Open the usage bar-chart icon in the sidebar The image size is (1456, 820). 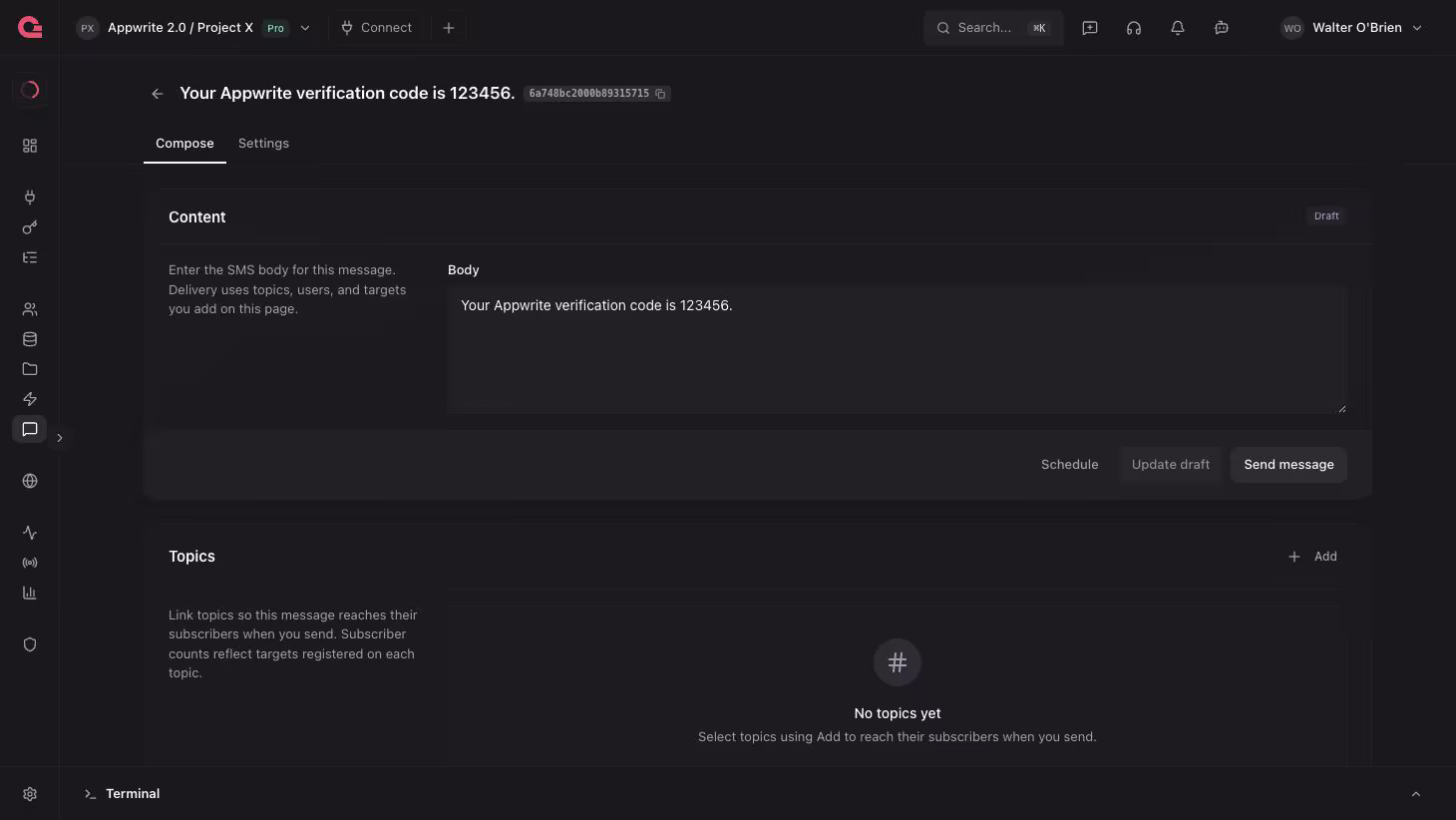(30, 593)
